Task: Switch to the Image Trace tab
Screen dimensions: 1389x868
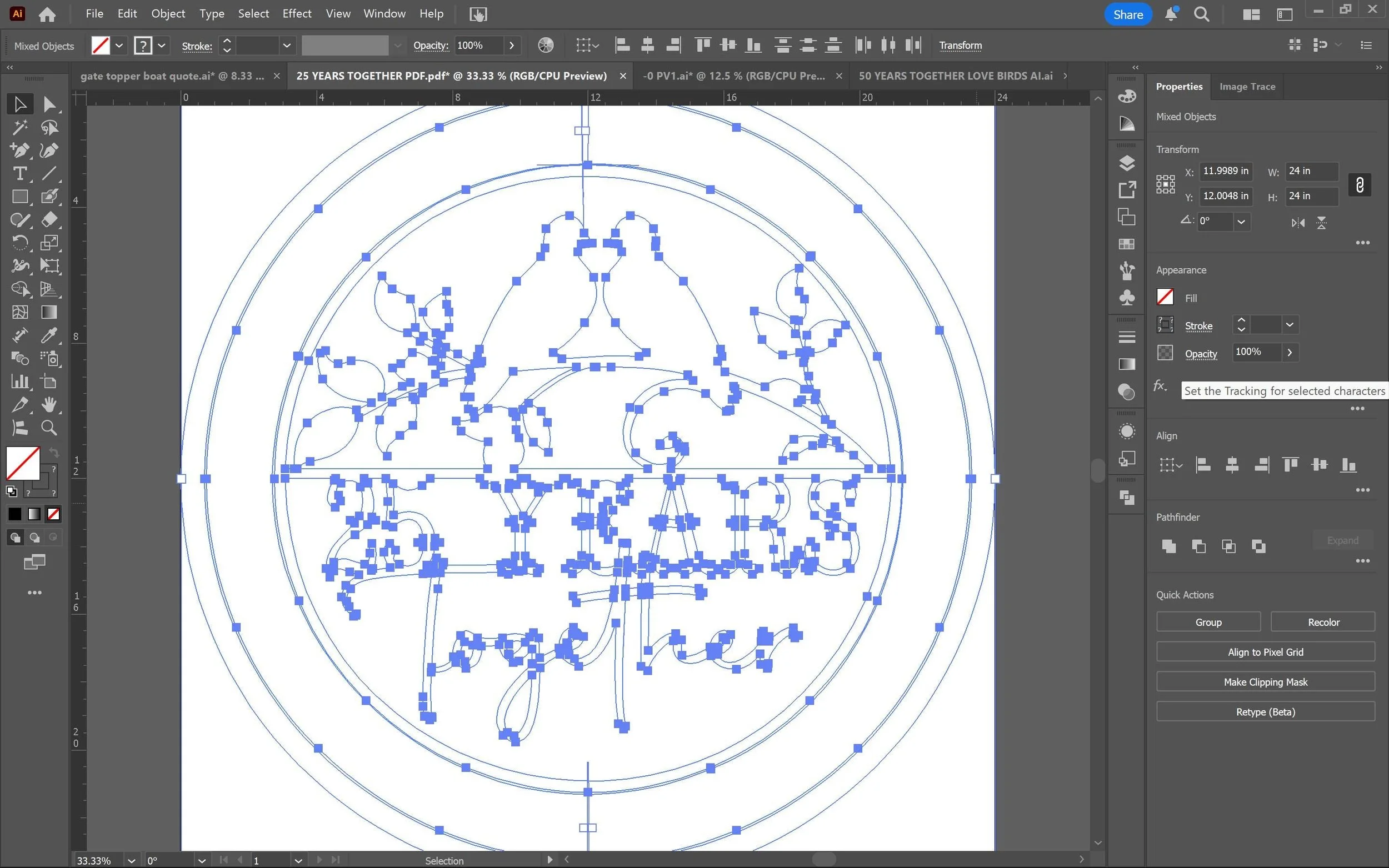Action: point(1247,87)
